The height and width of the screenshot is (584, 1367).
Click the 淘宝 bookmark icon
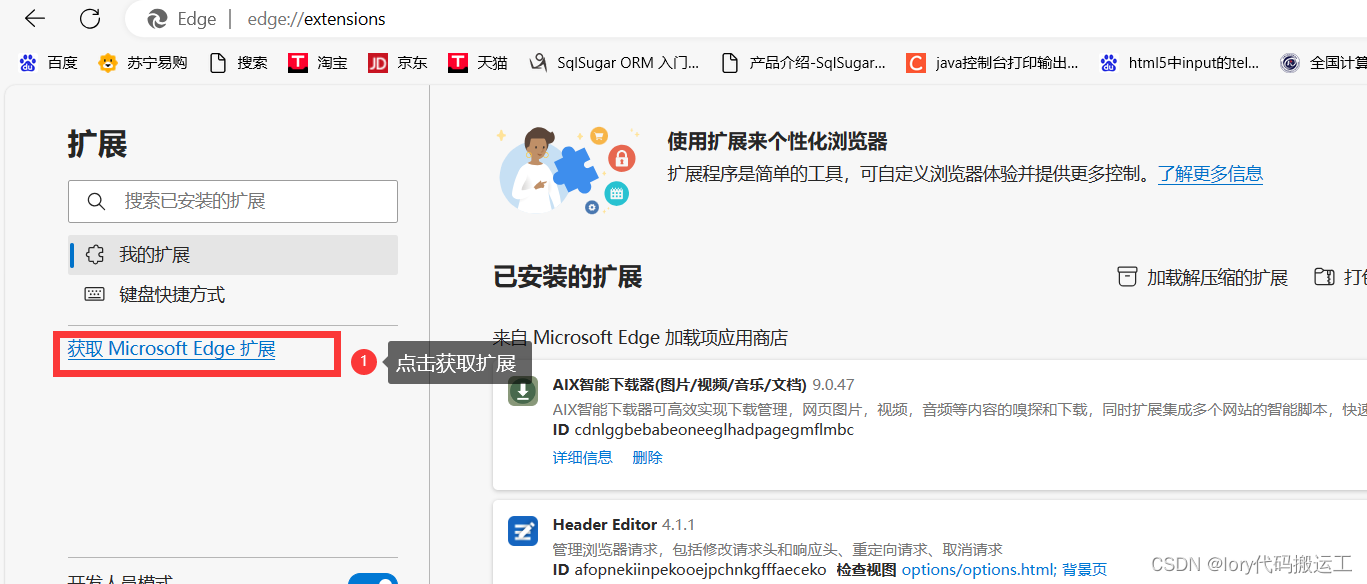point(297,62)
